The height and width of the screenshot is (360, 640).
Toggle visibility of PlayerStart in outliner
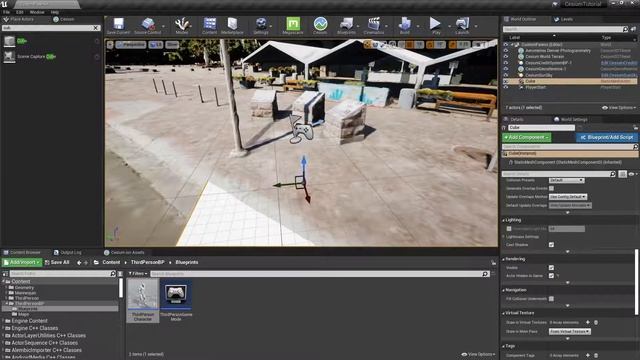[506, 87]
